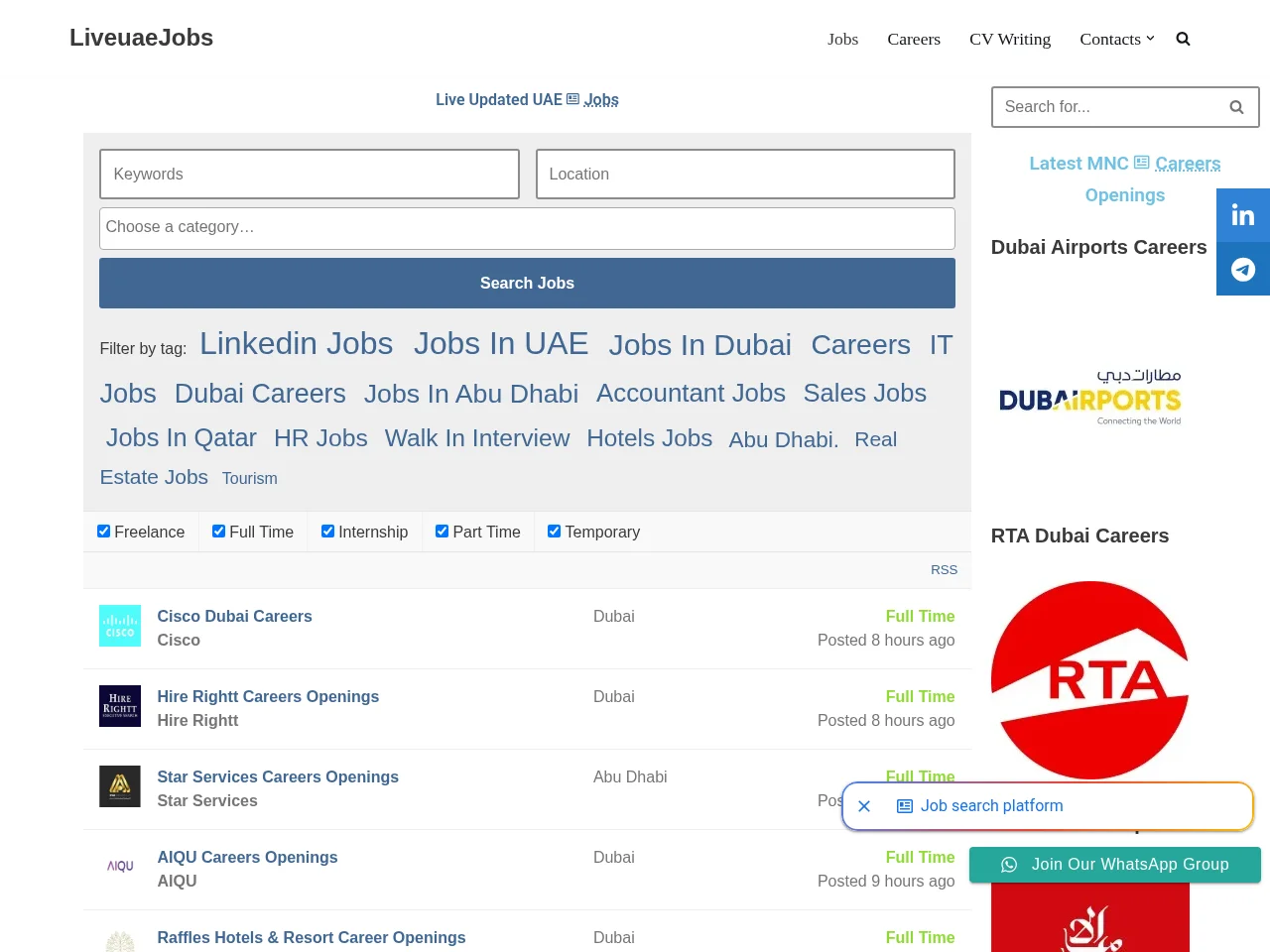The image size is (1270, 952).
Task: Click the Hire Right company logo
Action: pos(120,706)
